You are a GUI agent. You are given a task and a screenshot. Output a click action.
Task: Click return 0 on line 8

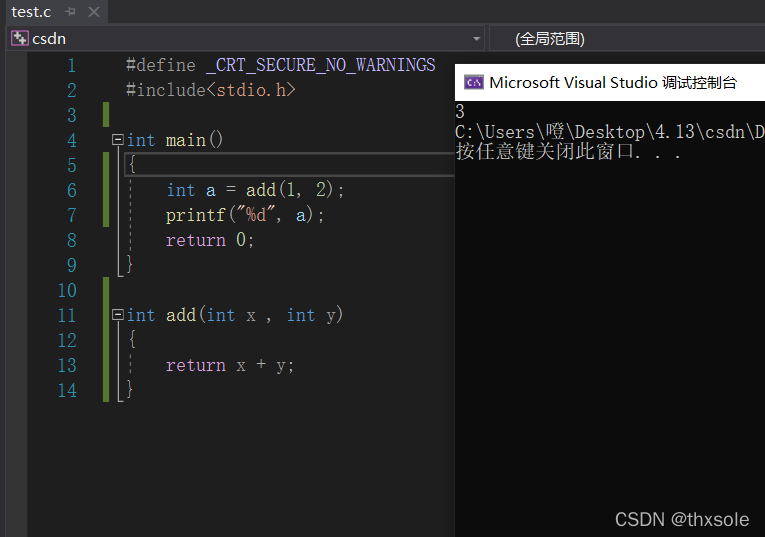[209, 240]
